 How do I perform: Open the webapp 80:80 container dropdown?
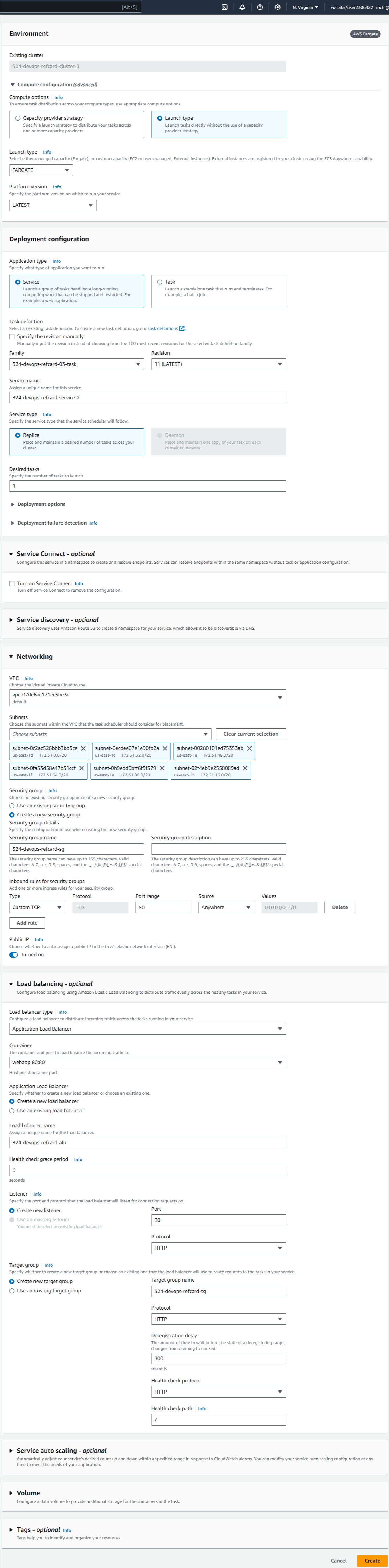pos(147,1062)
